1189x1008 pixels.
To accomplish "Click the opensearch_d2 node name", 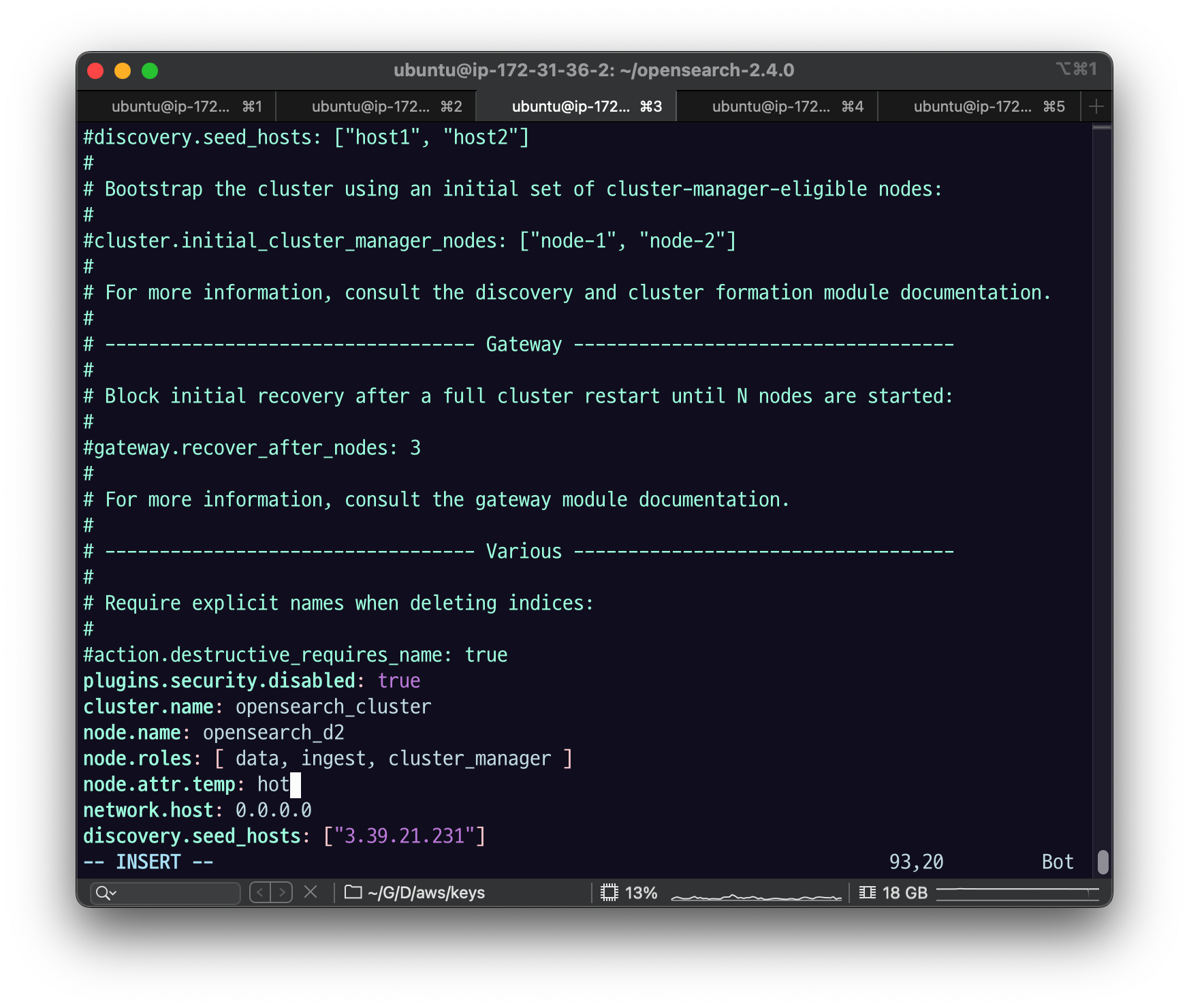I will [x=274, y=733].
